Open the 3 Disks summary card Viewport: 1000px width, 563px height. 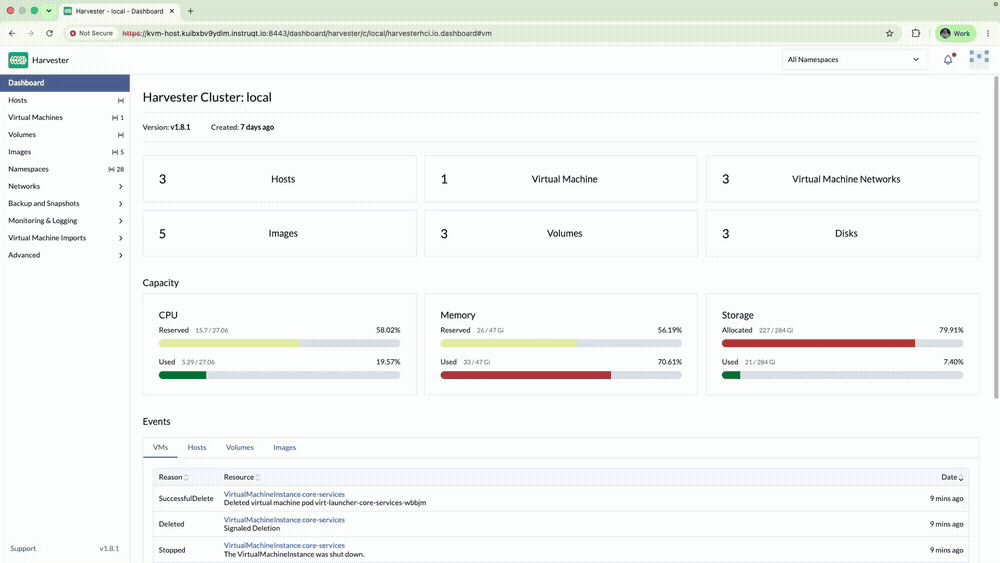[x=842, y=233]
